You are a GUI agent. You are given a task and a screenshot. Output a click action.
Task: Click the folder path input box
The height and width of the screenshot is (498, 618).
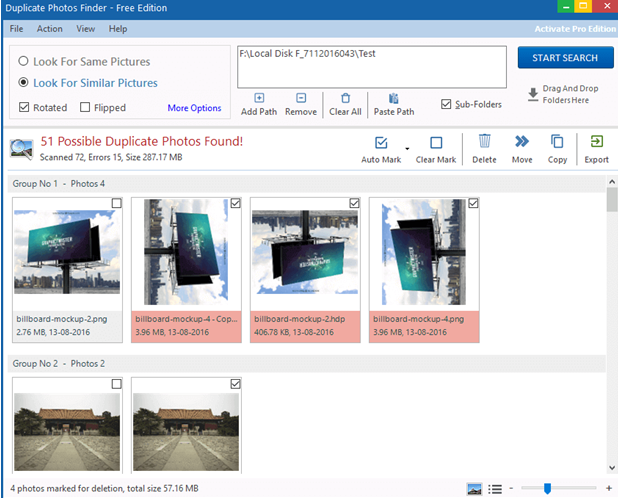point(372,67)
